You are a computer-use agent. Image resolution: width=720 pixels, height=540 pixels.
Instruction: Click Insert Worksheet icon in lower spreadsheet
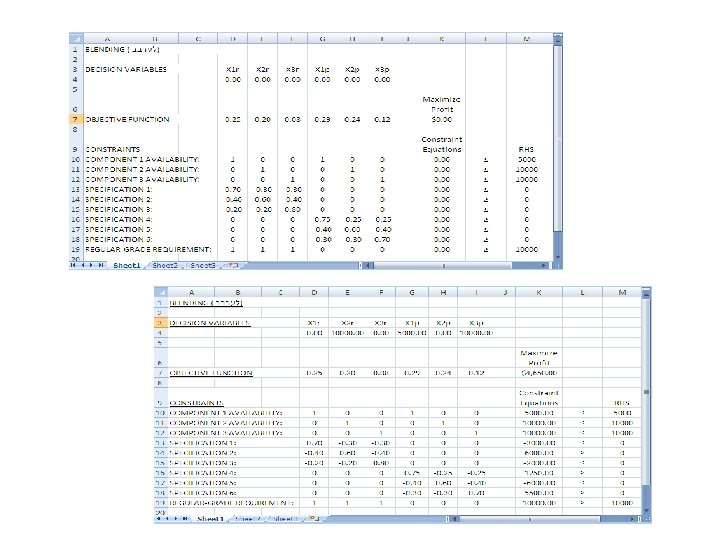point(314,518)
